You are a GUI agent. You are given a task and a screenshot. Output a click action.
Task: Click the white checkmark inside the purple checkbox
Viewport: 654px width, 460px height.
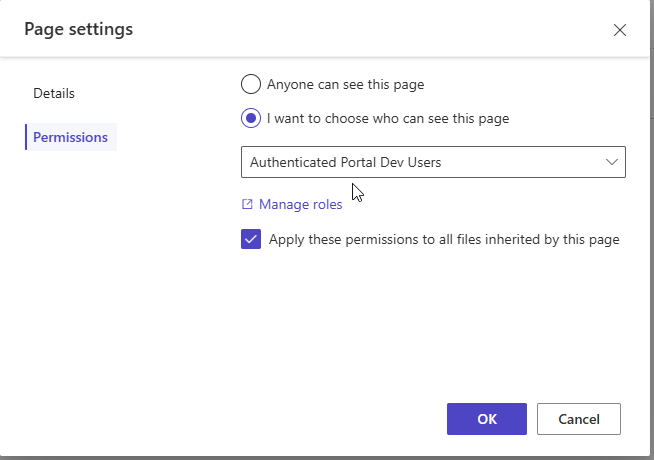(x=251, y=240)
